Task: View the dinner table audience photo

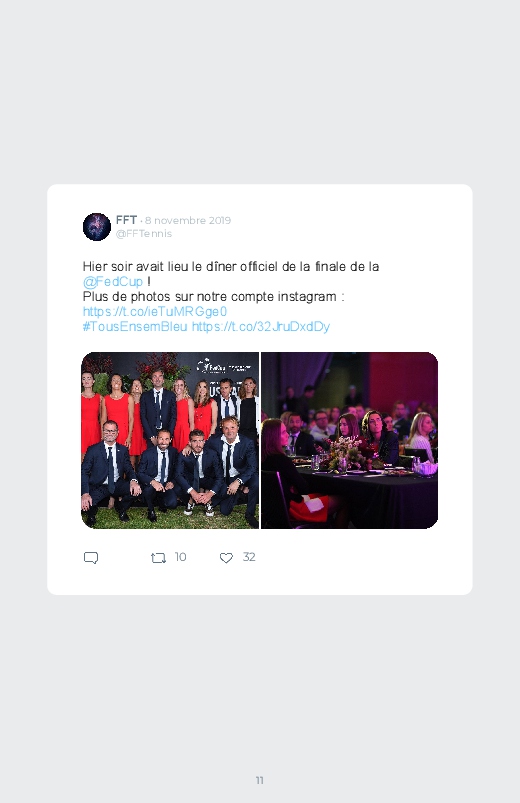Action: (x=349, y=440)
